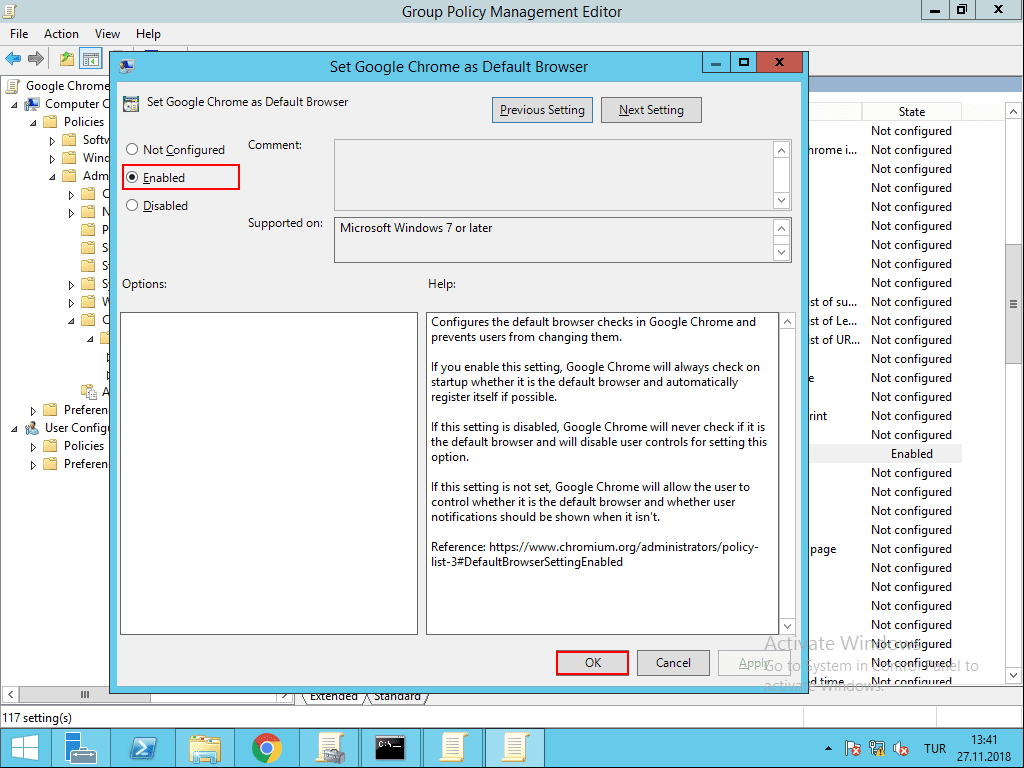
Task: Open the scroll-with-toolbox taskbar app
Action: click(x=330, y=748)
